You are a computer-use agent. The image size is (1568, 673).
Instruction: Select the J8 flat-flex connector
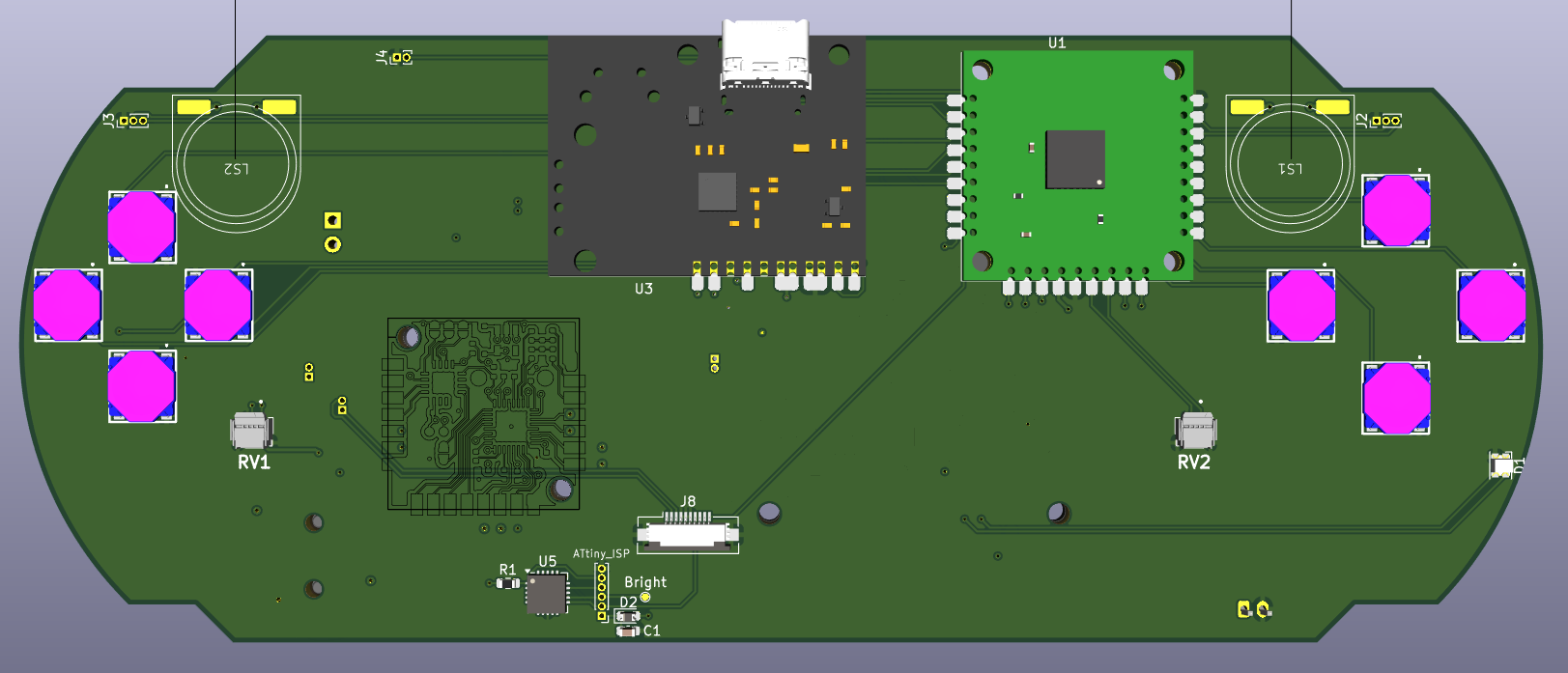click(688, 532)
